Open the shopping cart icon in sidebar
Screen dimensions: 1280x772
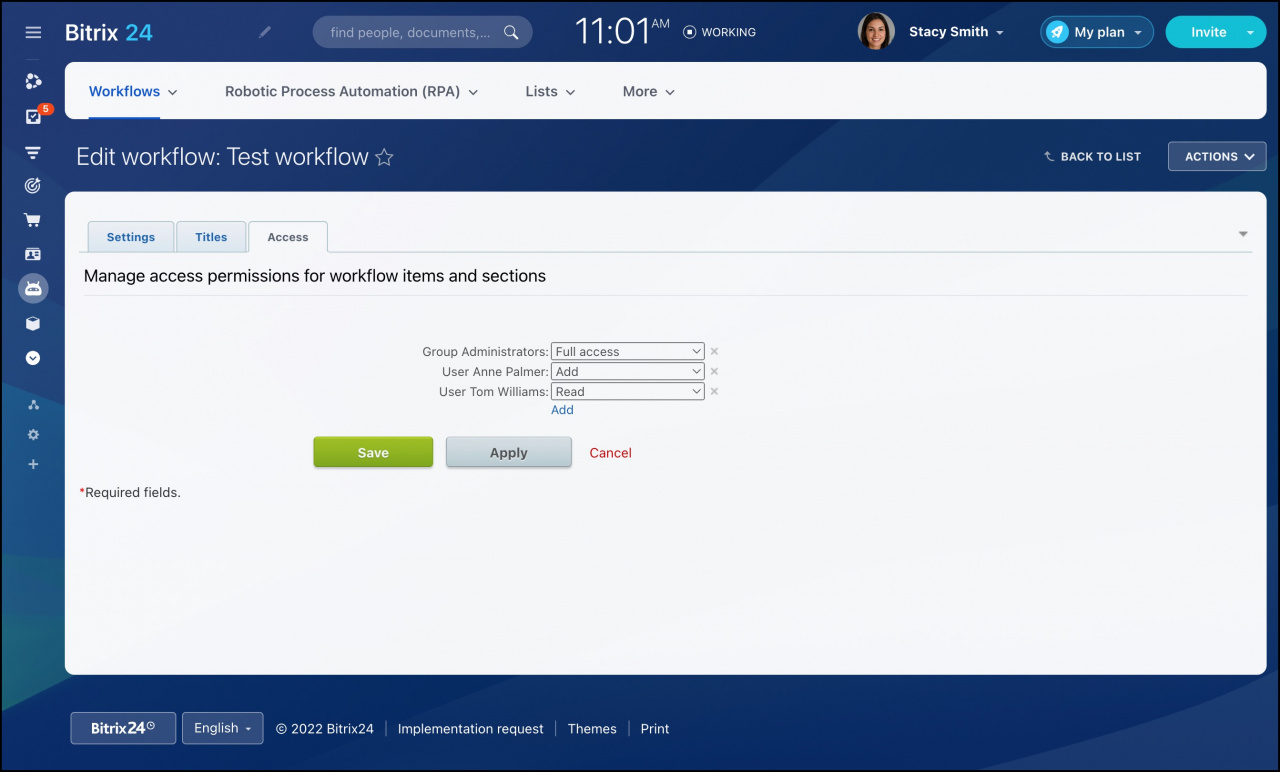coord(33,220)
